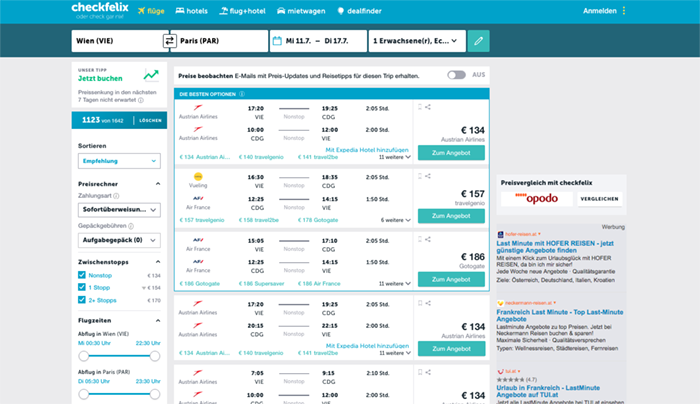Uncheck the 1 Stopp filter checkbox
Screen dimensions: 700x404
coord(82,287)
